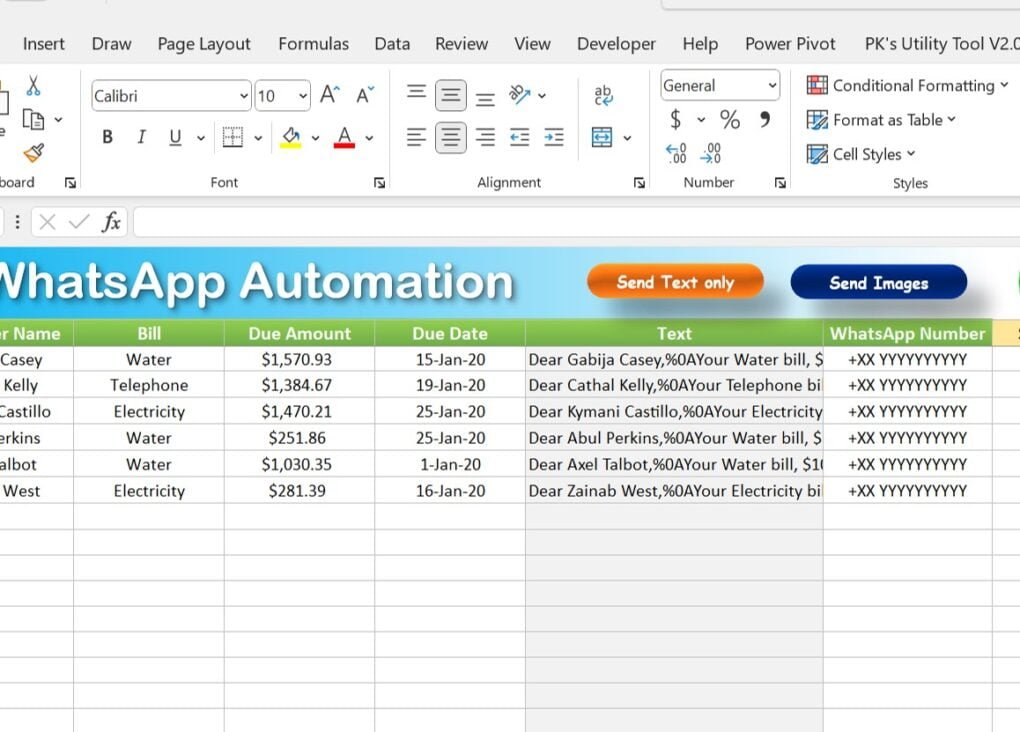Viewport: 1020px width, 732px height.
Task: Apply the red Font Color
Action: (x=344, y=137)
